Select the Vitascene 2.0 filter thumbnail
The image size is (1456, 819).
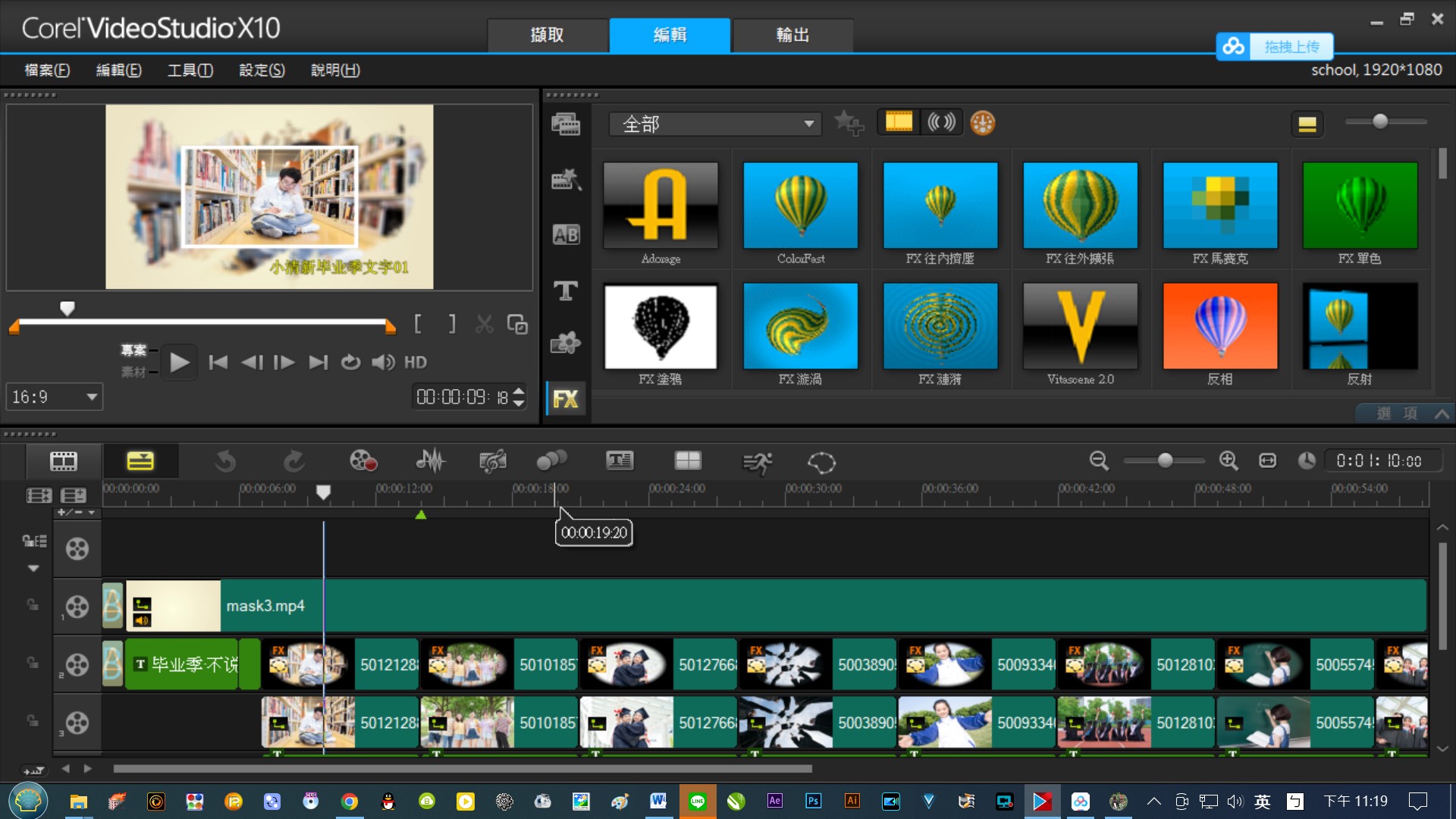(1081, 326)
